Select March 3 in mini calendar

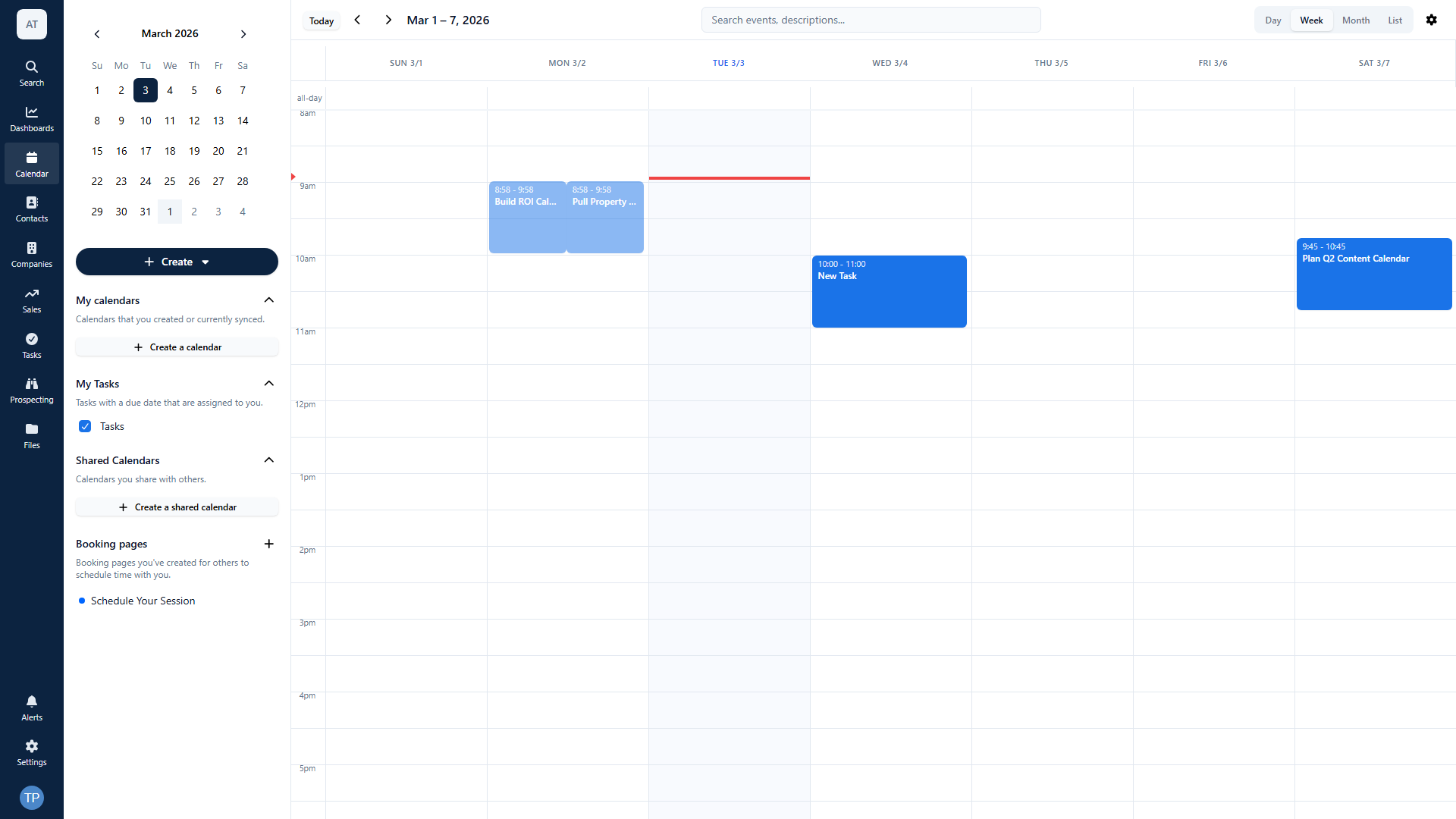click(146, 90)
